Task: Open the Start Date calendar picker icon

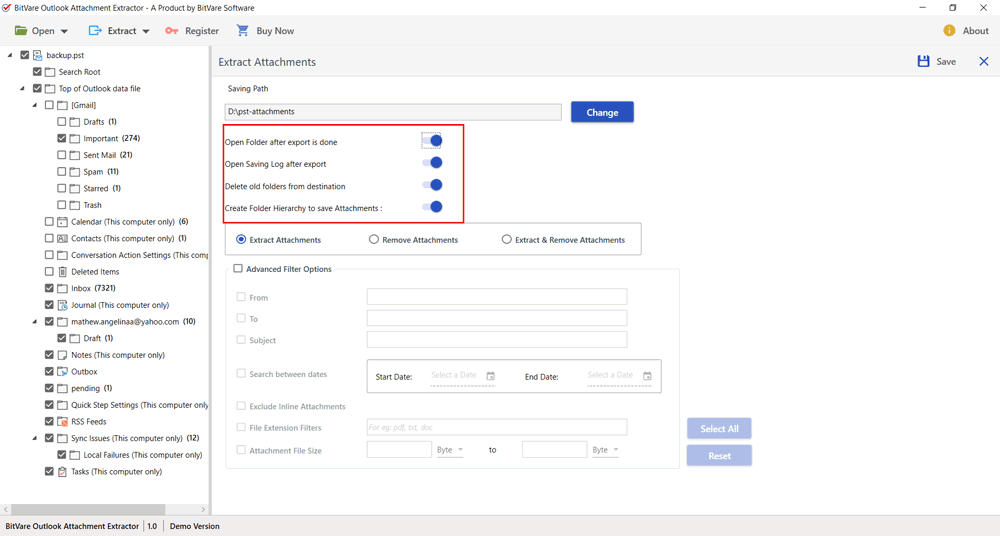Action: [490, 376]
